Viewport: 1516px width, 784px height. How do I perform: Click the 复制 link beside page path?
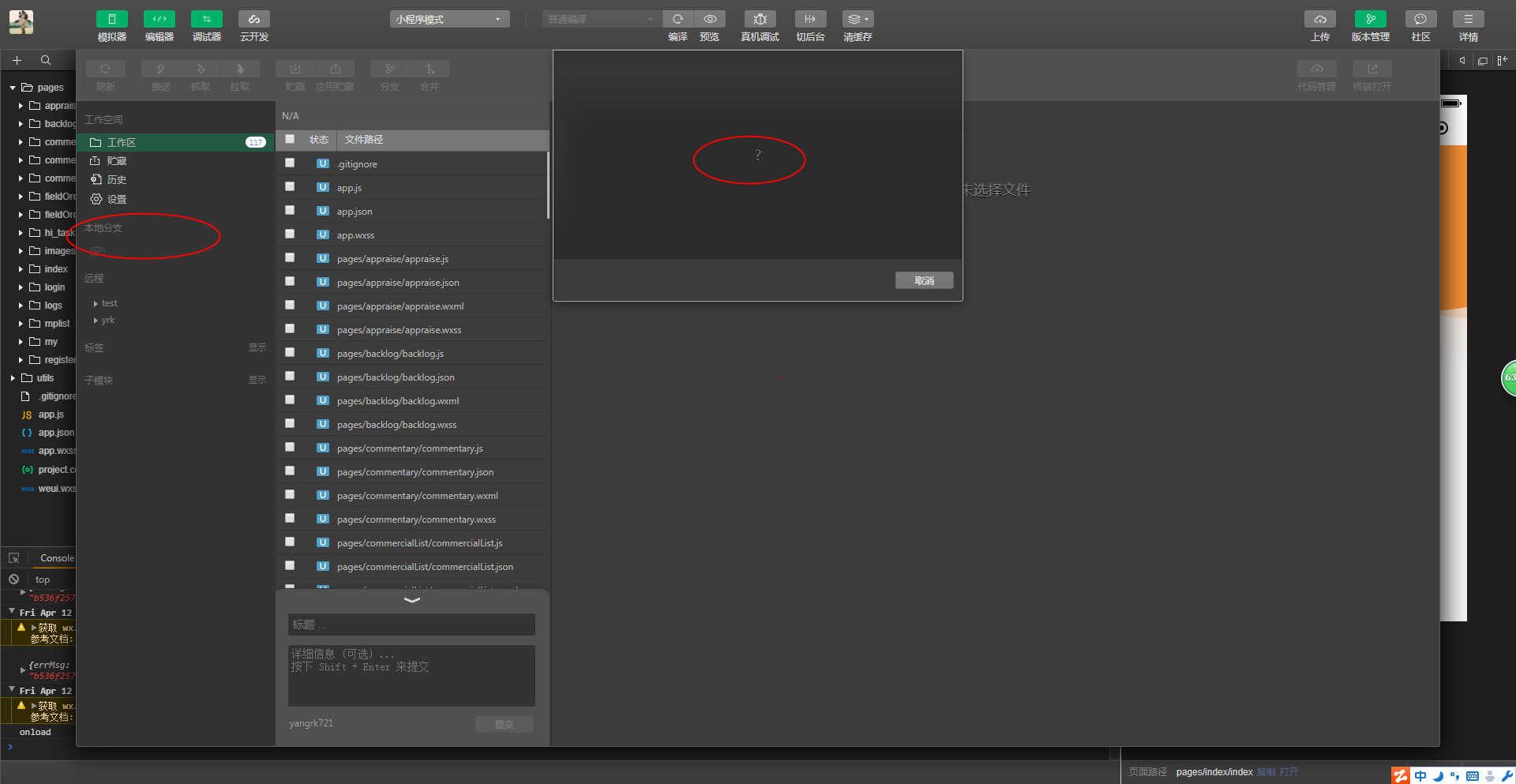[x=1266, y=772]
